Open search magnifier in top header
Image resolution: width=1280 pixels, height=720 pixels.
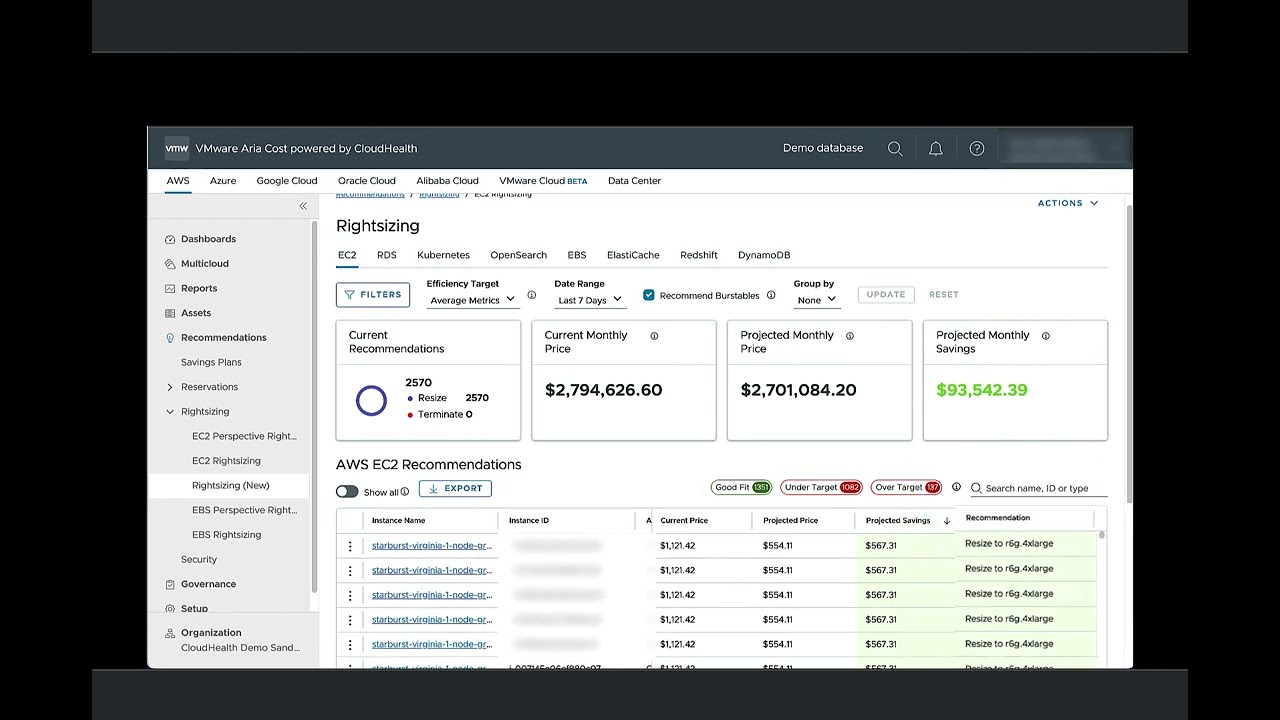(895, 149)
